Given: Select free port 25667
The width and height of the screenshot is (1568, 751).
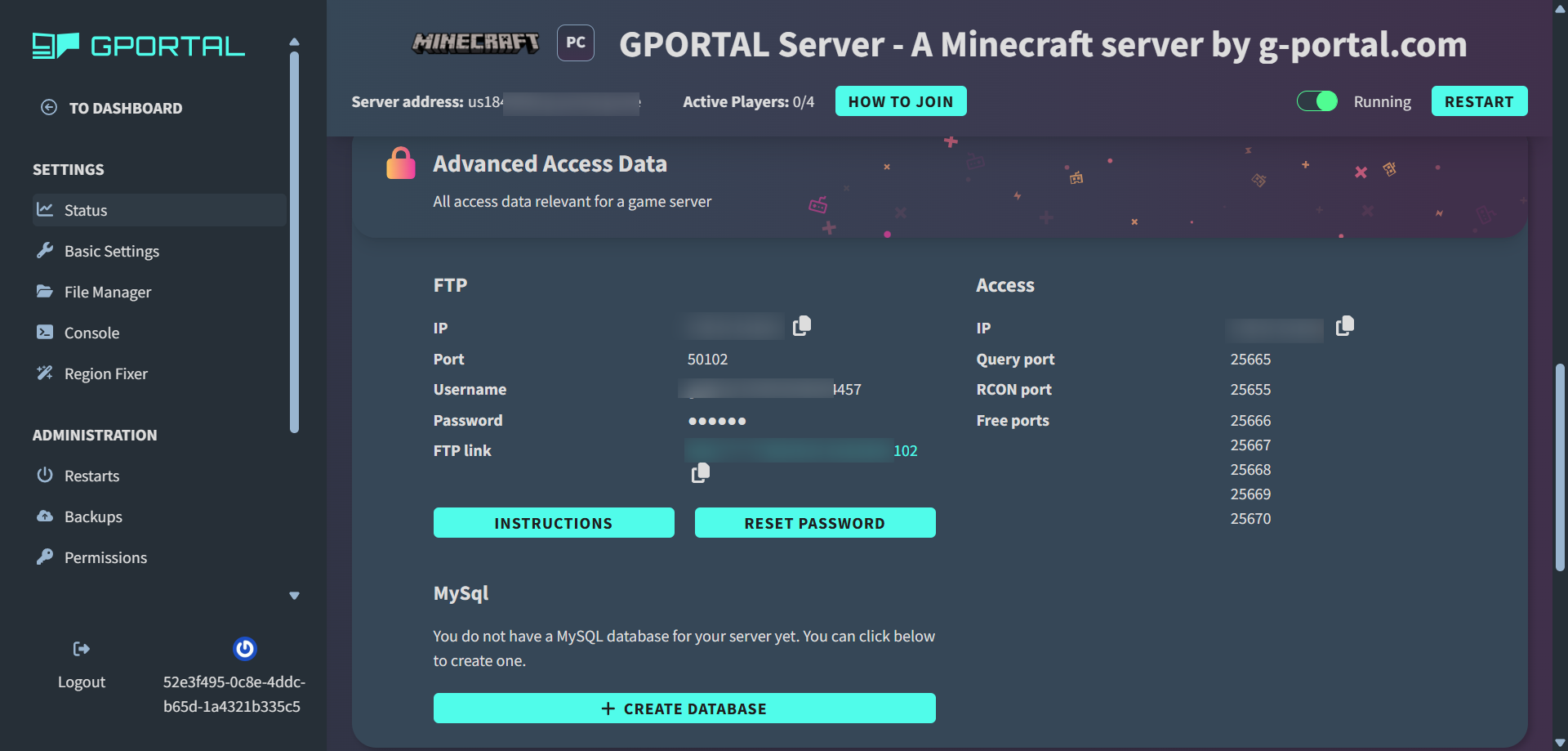Looking at the screenshot, I should coord(1250,445).
